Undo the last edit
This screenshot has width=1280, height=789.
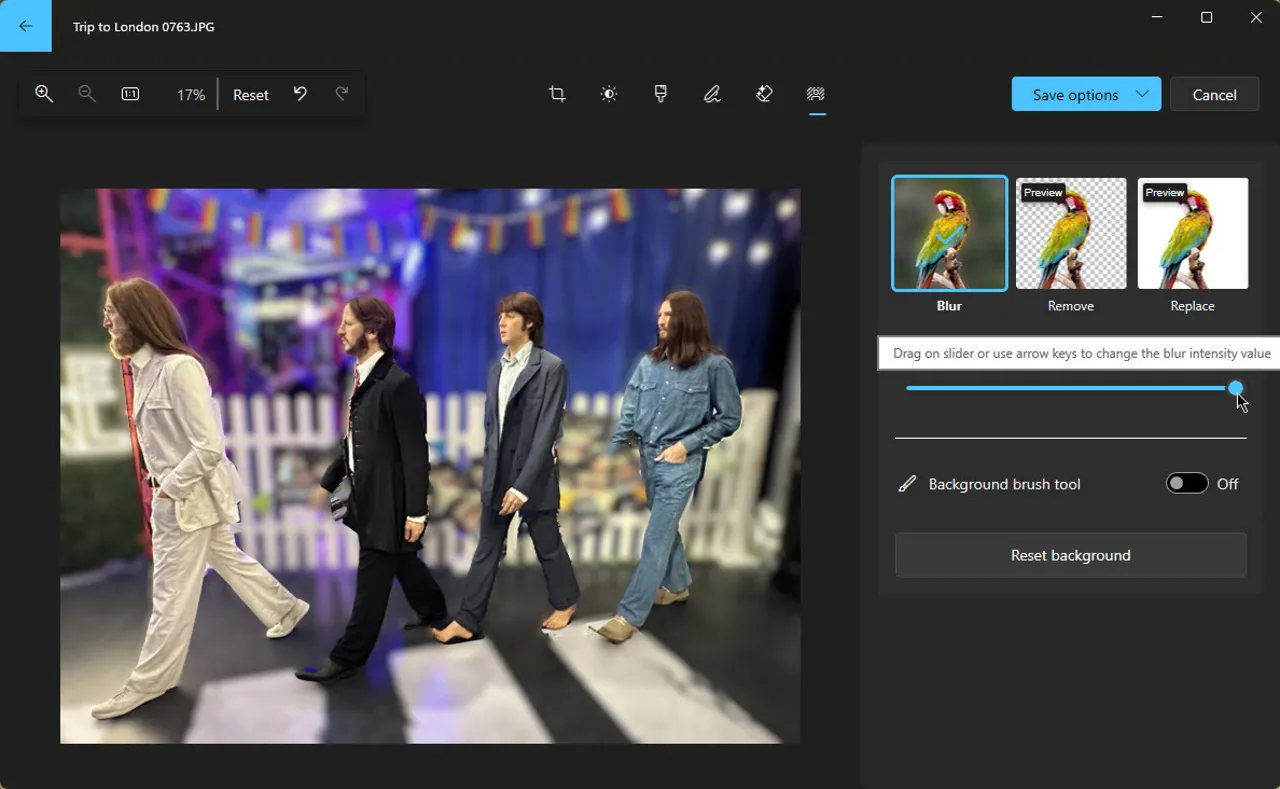tap(300, 93)
